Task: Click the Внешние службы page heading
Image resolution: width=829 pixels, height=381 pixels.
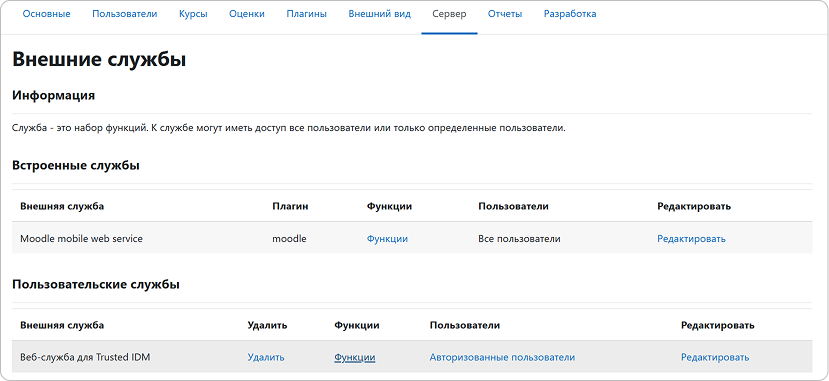Action: [x=99, y=59]
